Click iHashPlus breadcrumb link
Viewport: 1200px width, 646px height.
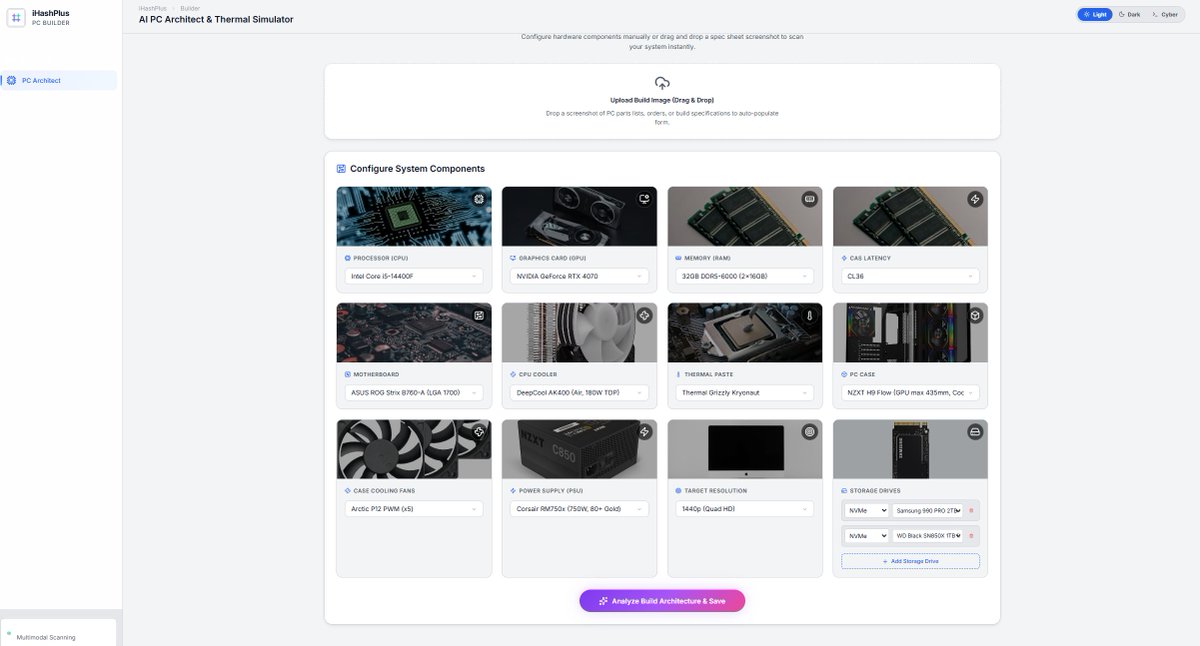153,8
